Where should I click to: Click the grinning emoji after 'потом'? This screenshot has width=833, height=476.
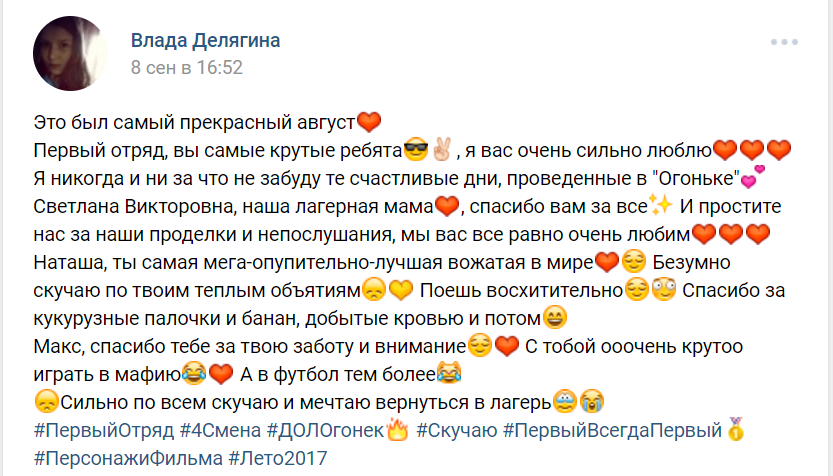pos(555,318)
